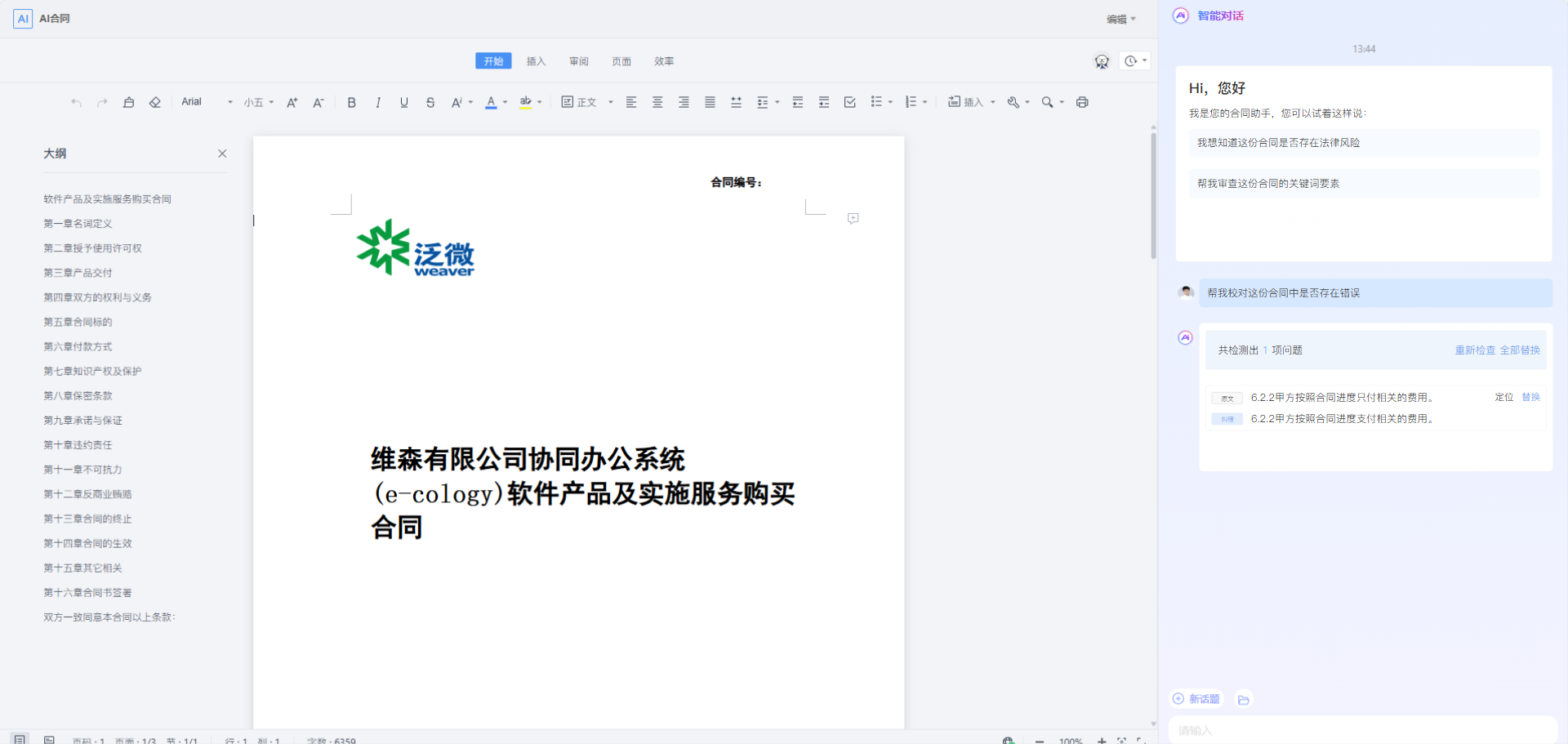Click the AI assistant robot icon

(x=1102, y=61)
